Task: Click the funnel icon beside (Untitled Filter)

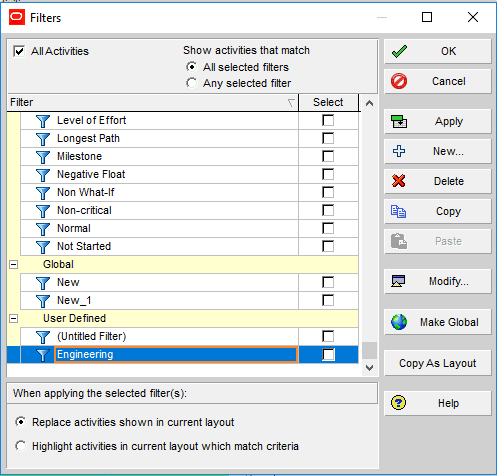Action: 43,337
